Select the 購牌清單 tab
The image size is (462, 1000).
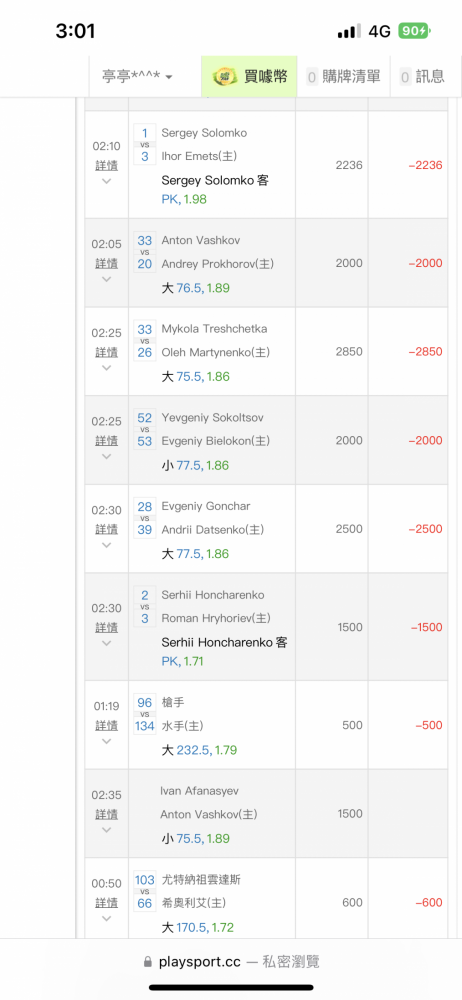[343, 77]
